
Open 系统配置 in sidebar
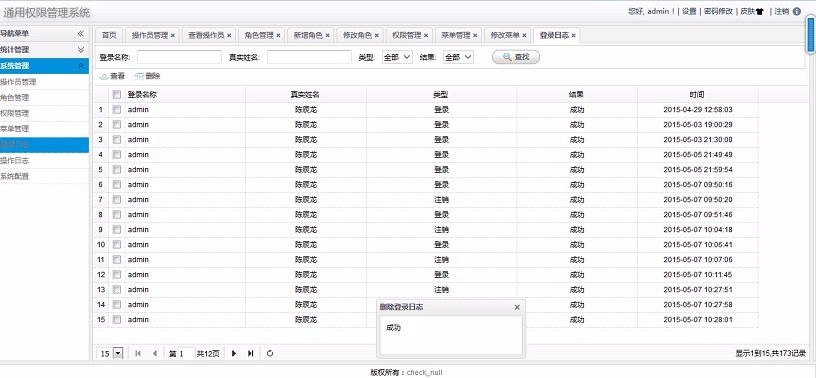click(x=15, y=176)
